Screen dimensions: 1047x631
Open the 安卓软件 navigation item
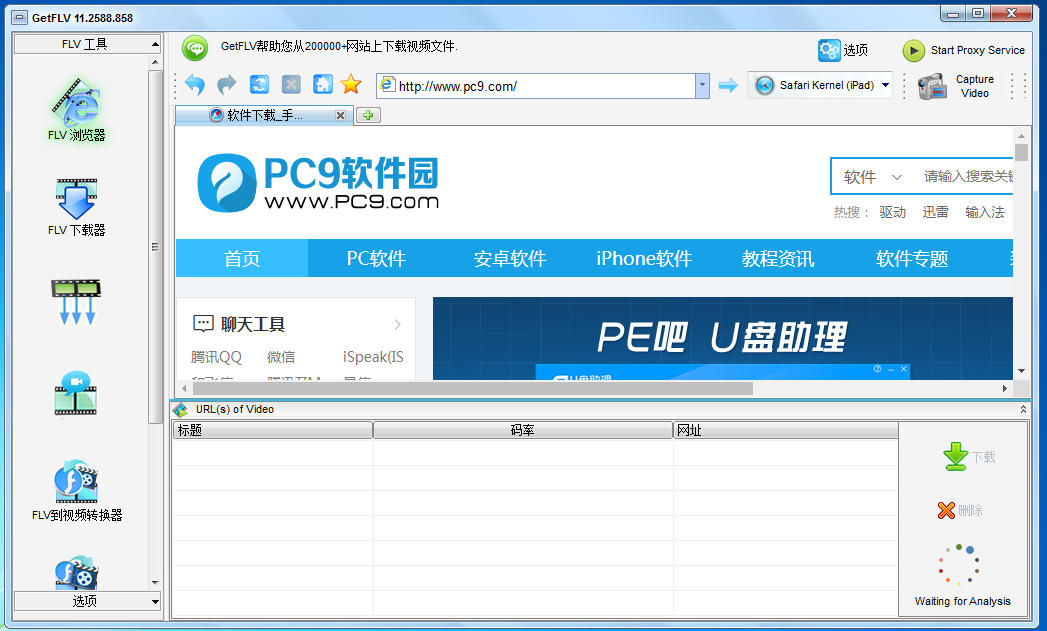pyautogui.click(x=509, y=258)
